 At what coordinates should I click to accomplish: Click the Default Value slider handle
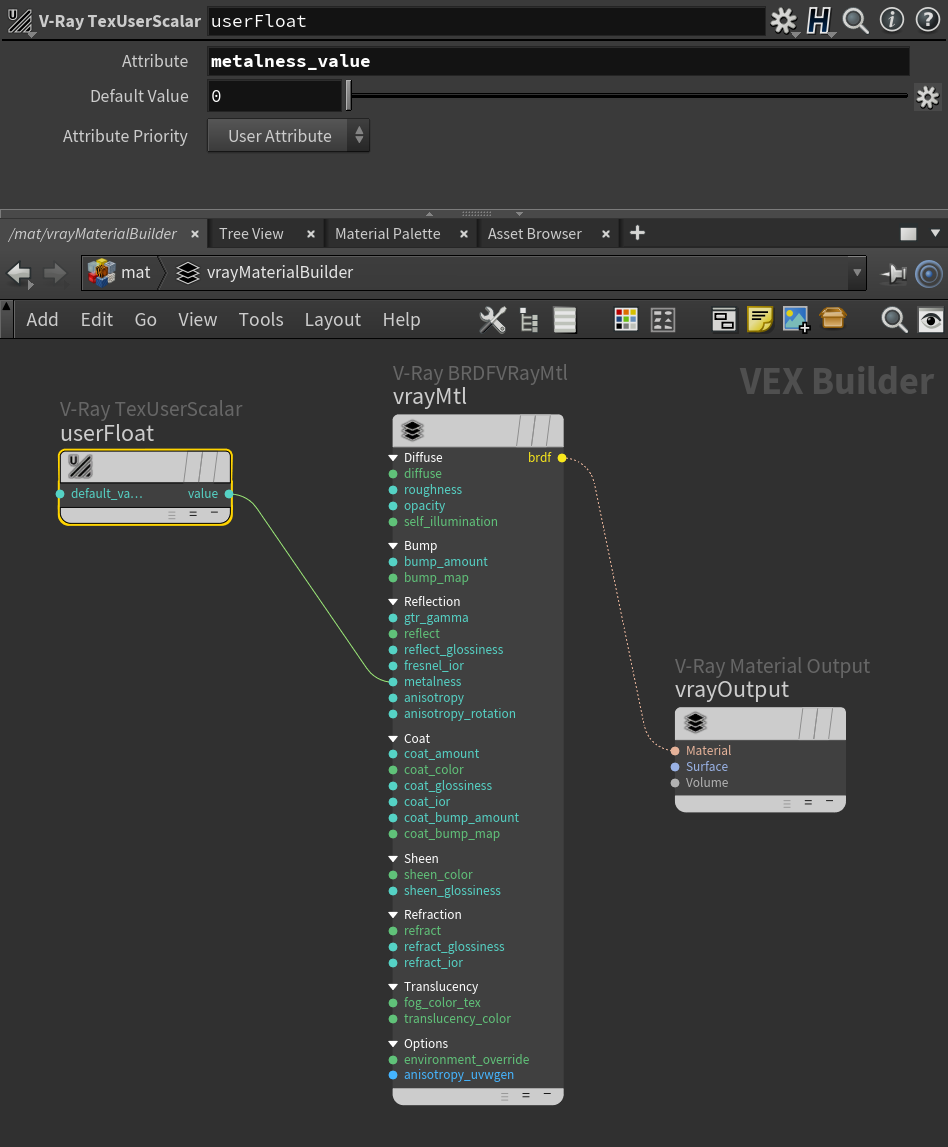coord(349,96)
